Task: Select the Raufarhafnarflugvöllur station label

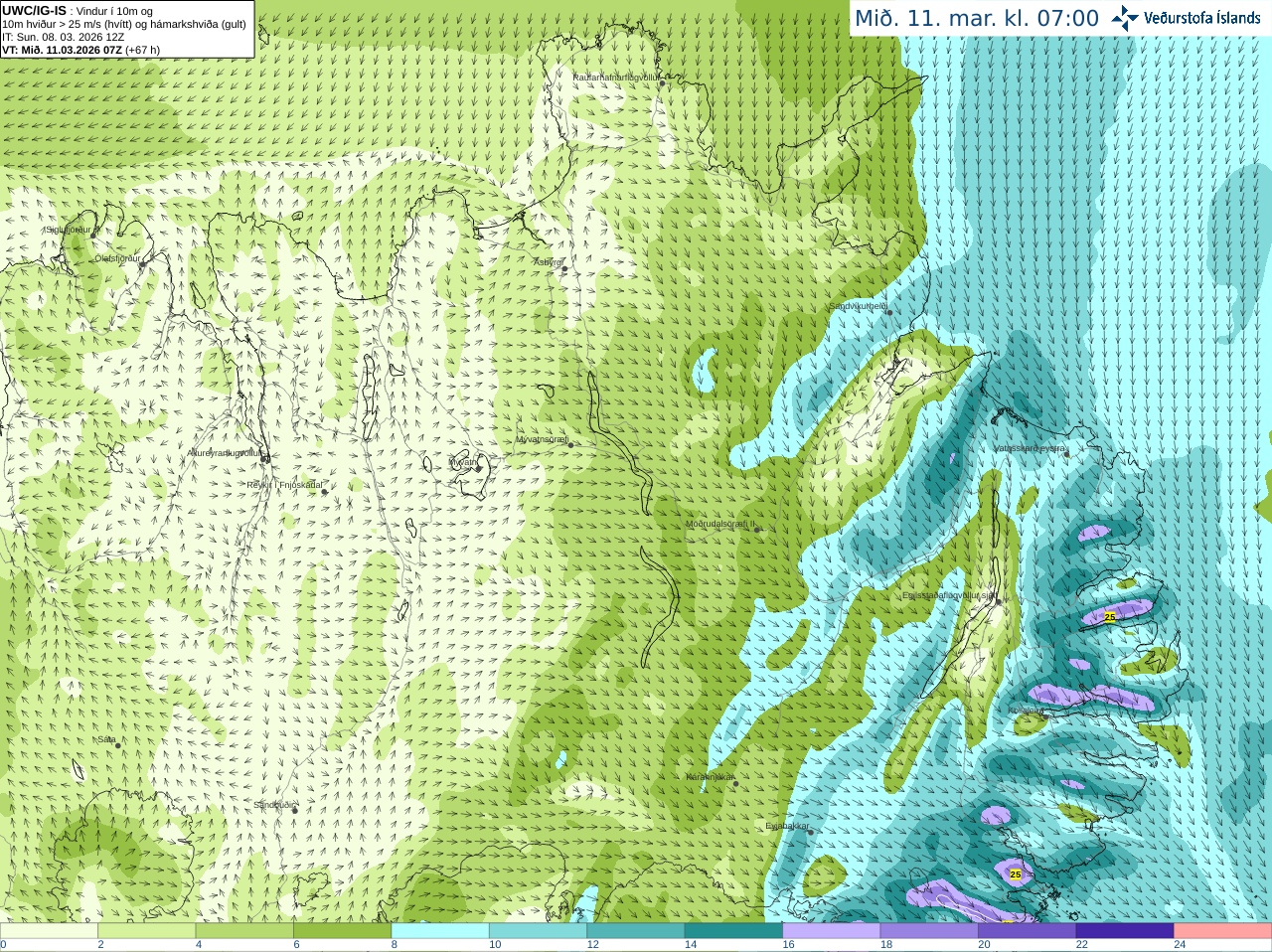Action: point(616,77)
